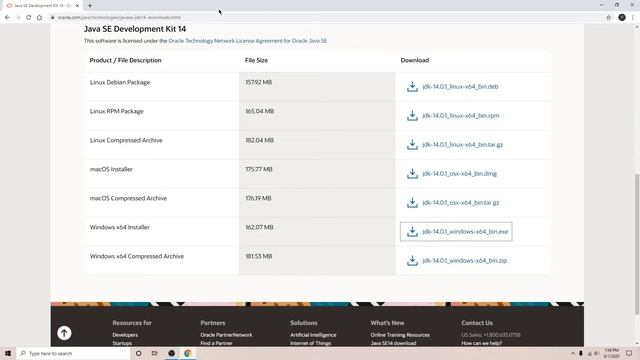The image size is (640, 360).
Task: Close the Java SE Development Kit tab
Action: (77, 6)
